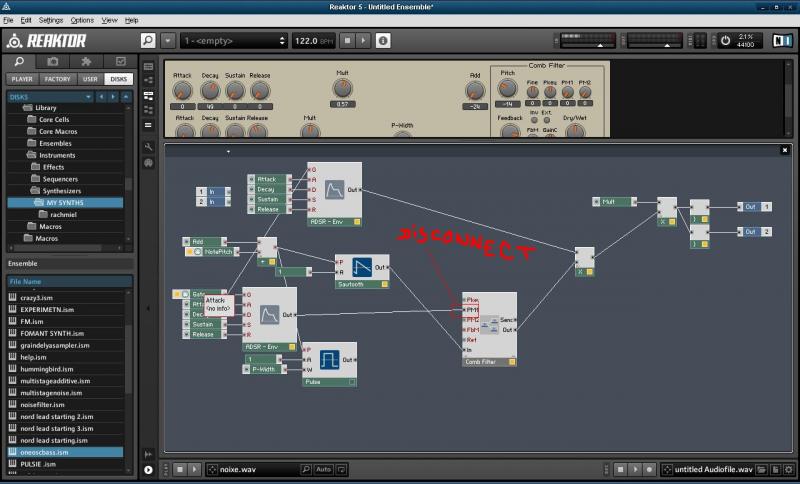Click the fourth dual-structure view icon in vertical toolbar

click(148, 110)
